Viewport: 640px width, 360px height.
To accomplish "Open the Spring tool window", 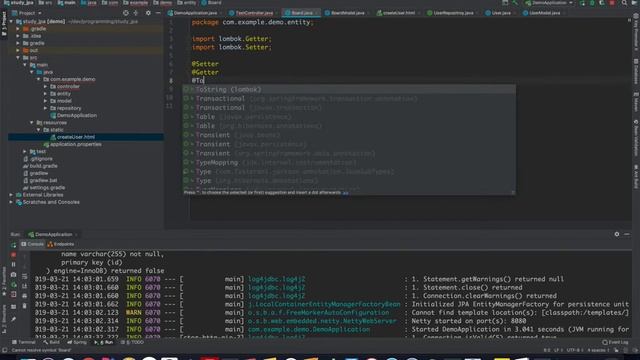I will point(77,342).
